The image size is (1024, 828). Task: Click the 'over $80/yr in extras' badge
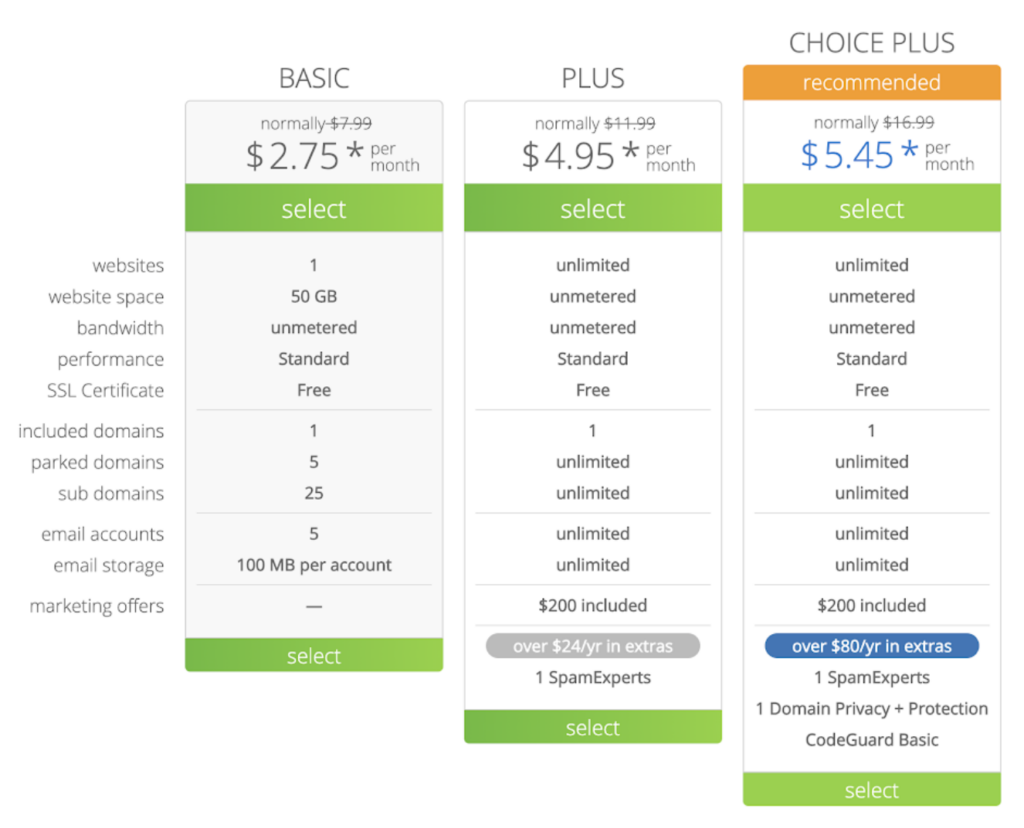tap(871, 646)
